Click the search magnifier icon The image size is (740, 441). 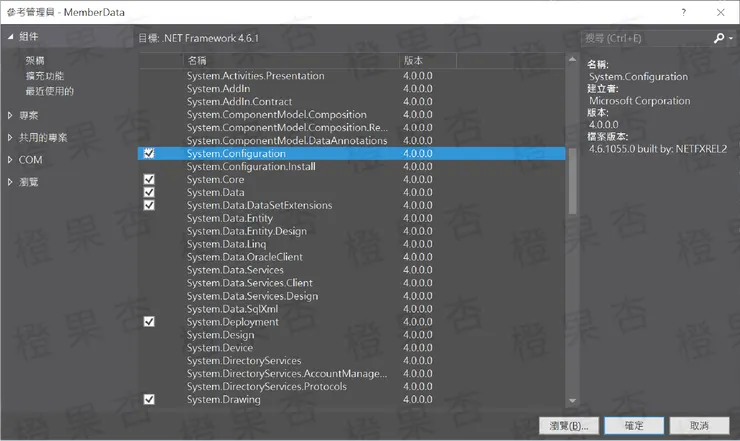click(x=719, y=38)
